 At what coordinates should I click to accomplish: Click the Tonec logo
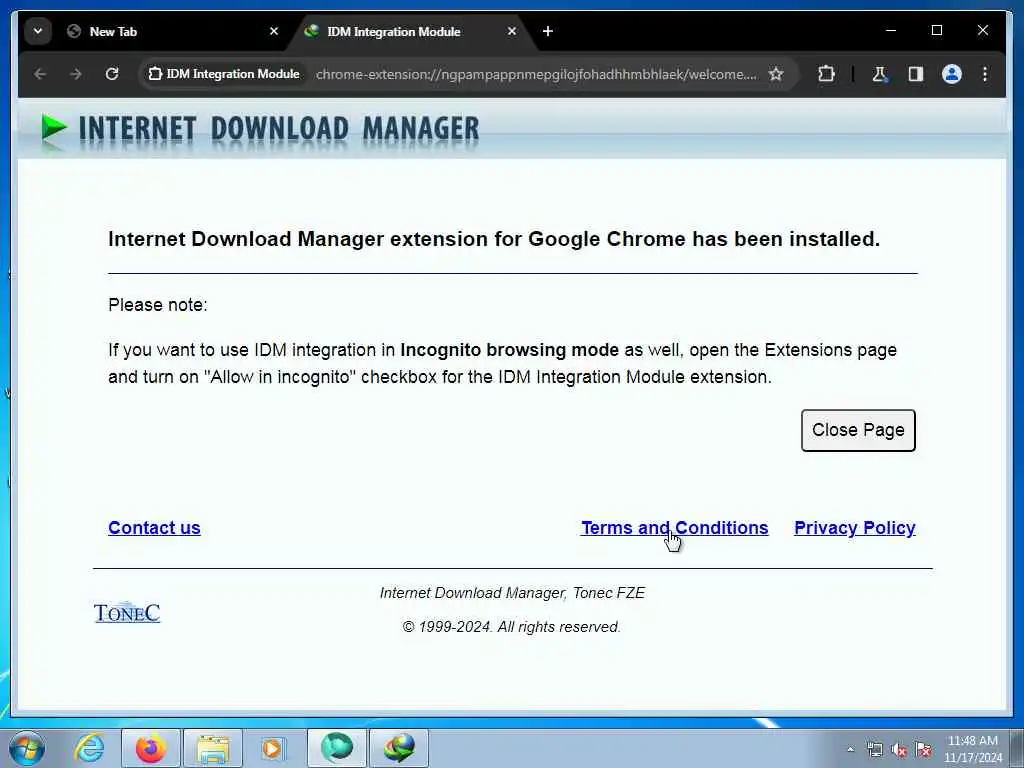tap(127, 612)
